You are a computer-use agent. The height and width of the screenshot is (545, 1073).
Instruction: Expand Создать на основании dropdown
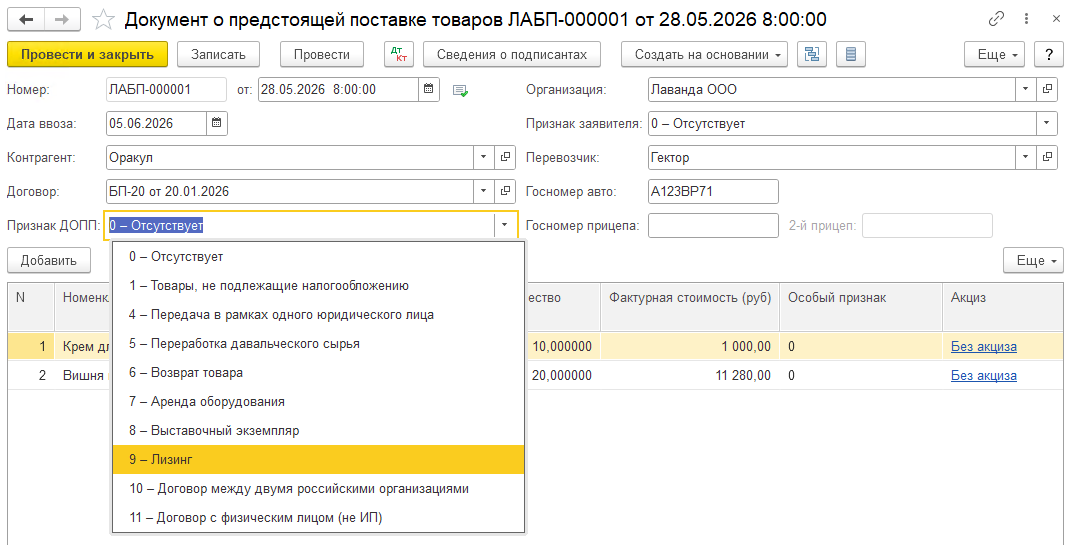704,55
